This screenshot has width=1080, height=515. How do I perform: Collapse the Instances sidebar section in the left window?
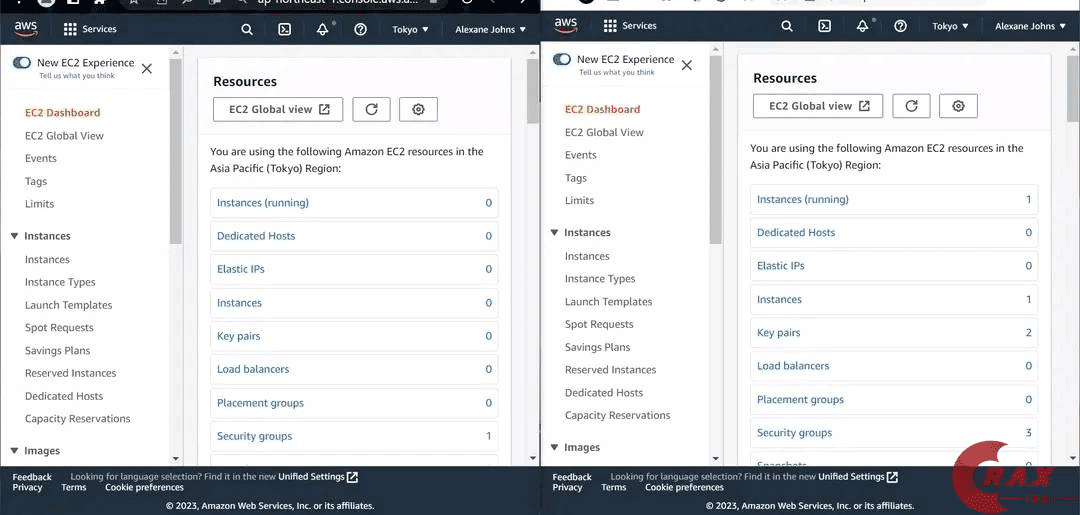[15, 236]
